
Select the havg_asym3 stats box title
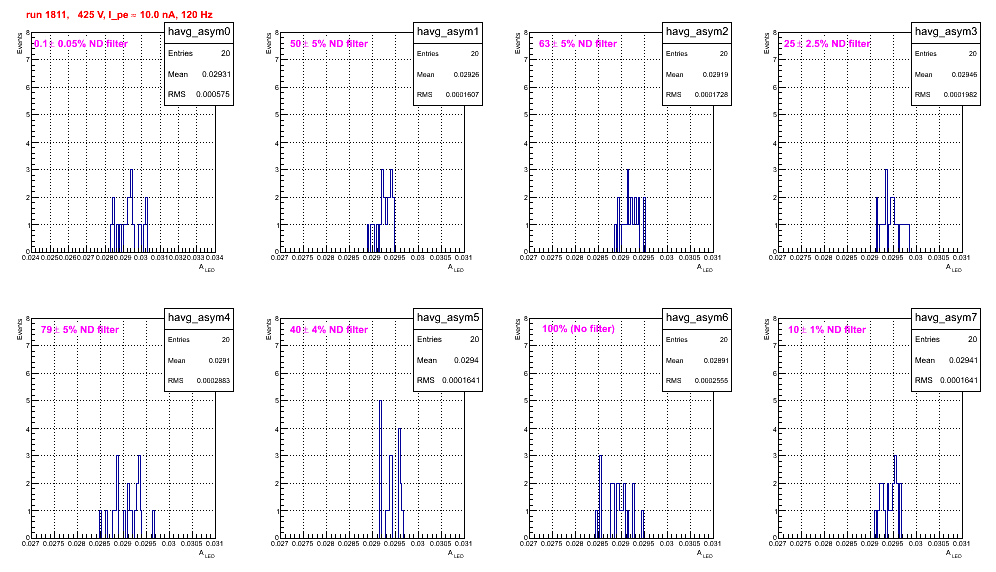946,32
